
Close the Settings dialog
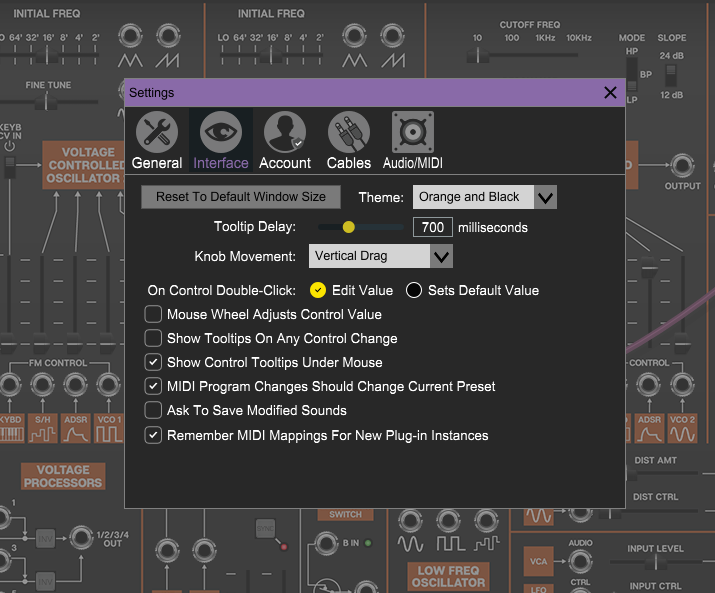(x=610, y=93)
